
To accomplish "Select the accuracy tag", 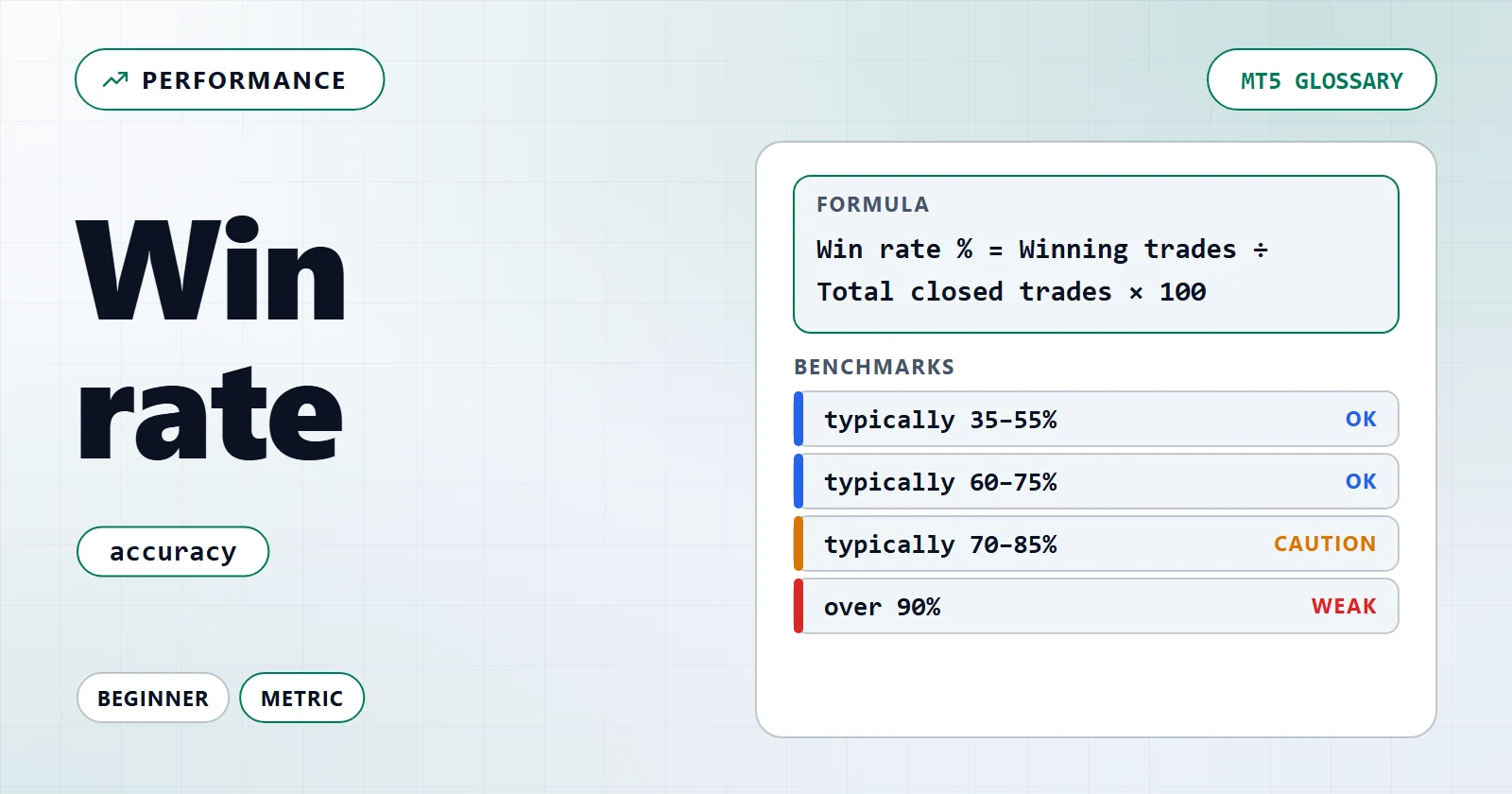I will click(x=173, y=551).
